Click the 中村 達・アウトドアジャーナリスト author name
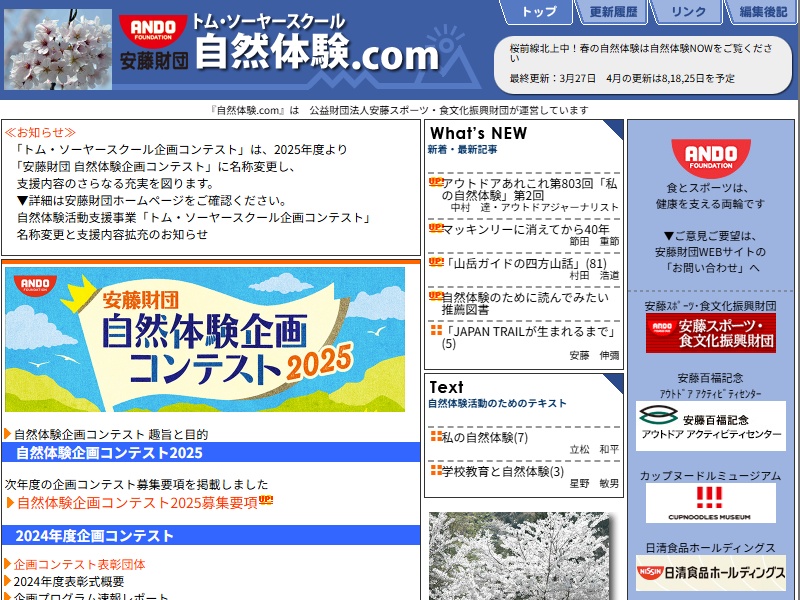The height and width of the screenshot is (600, 800). [x=535, y=207]
